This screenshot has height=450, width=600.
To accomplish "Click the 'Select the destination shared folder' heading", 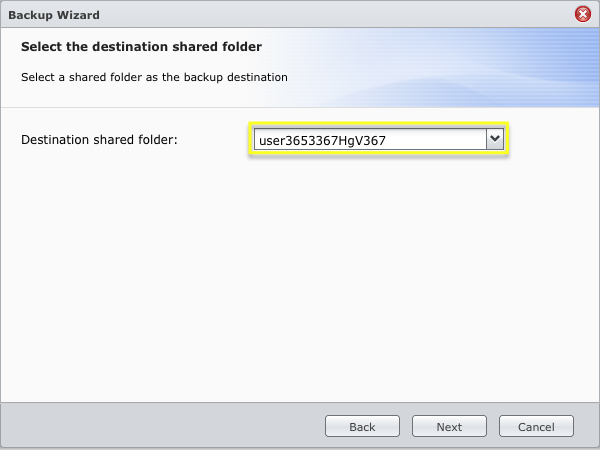I will (141, 47).
